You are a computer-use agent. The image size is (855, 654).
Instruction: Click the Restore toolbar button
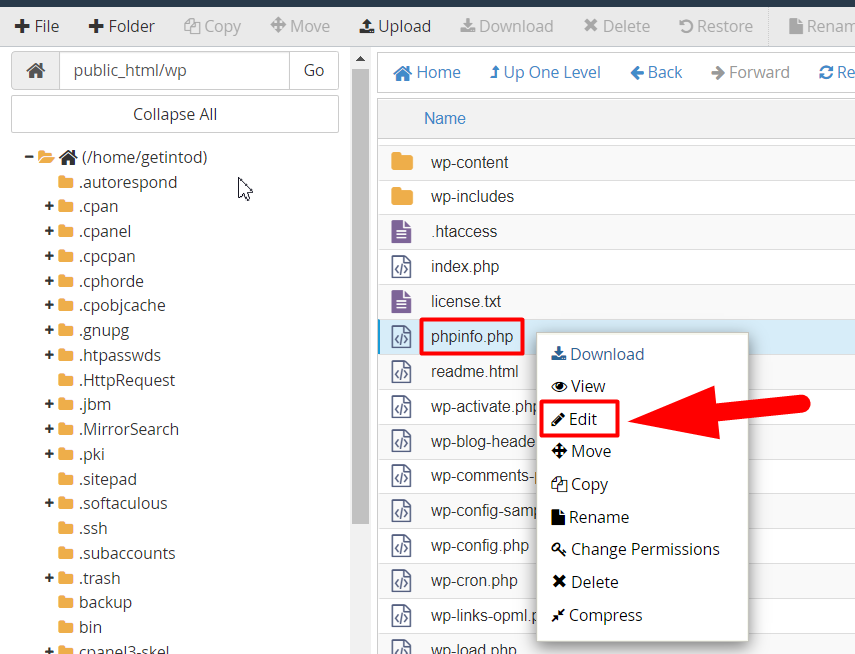pyautogui.click(x=716, y=26)
